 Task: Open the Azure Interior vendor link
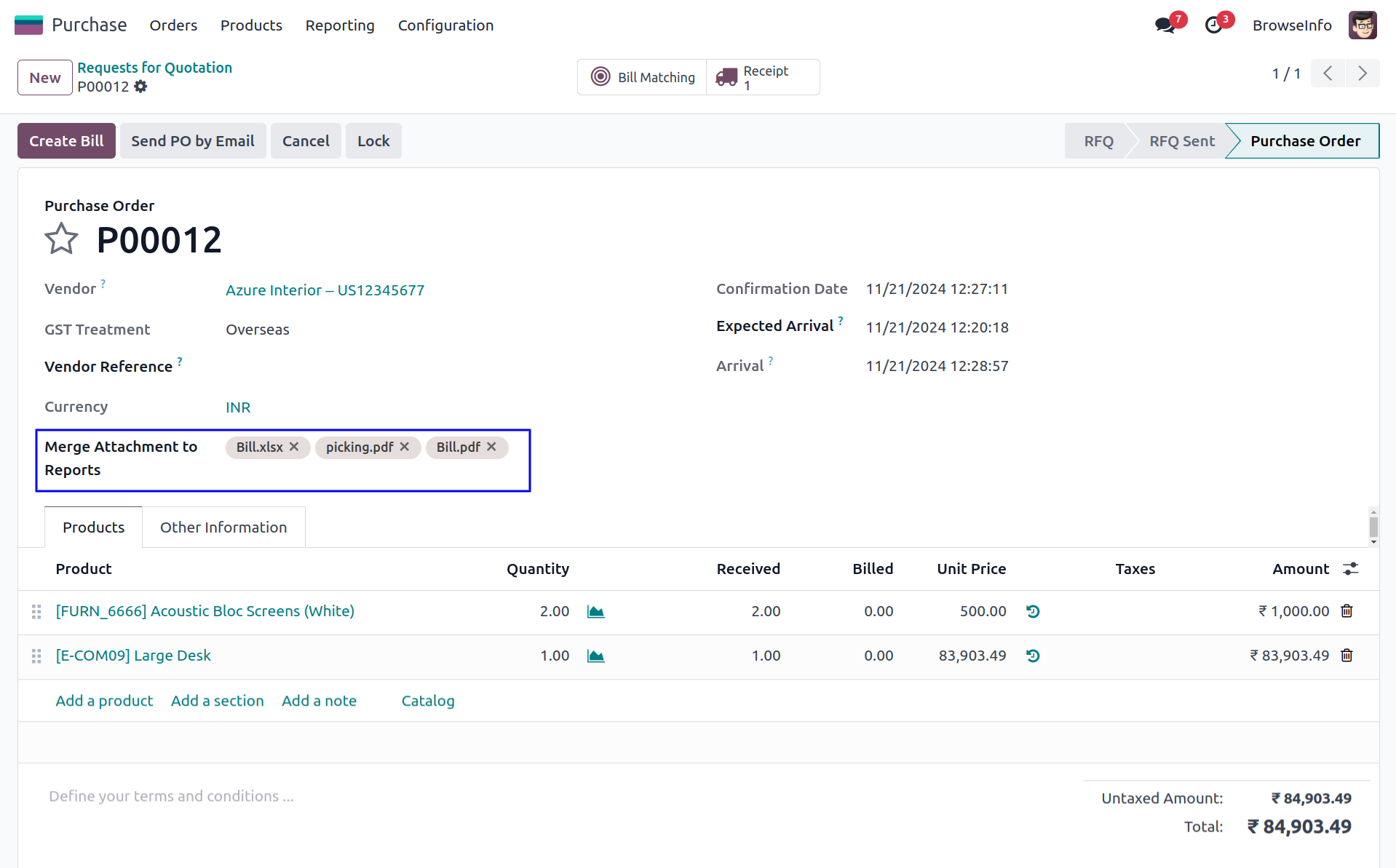325,290
